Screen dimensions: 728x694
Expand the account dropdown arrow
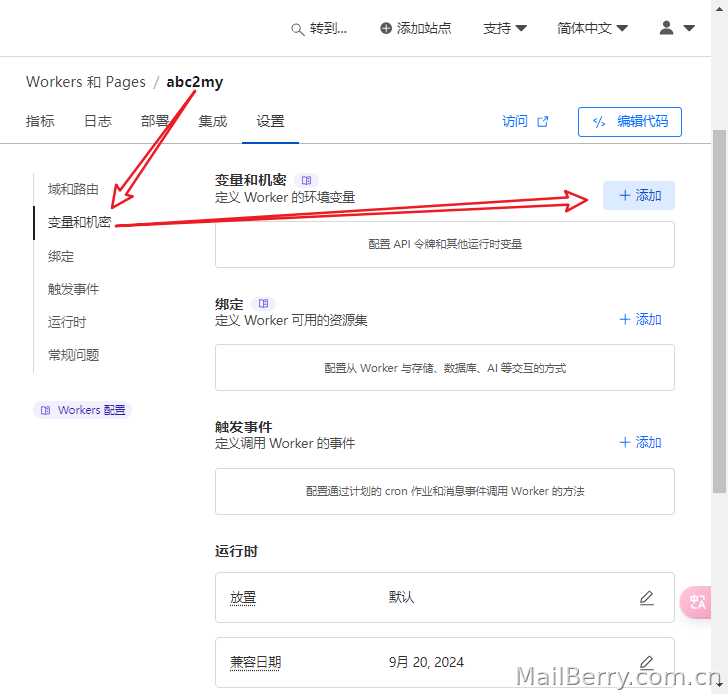[689, 28]
